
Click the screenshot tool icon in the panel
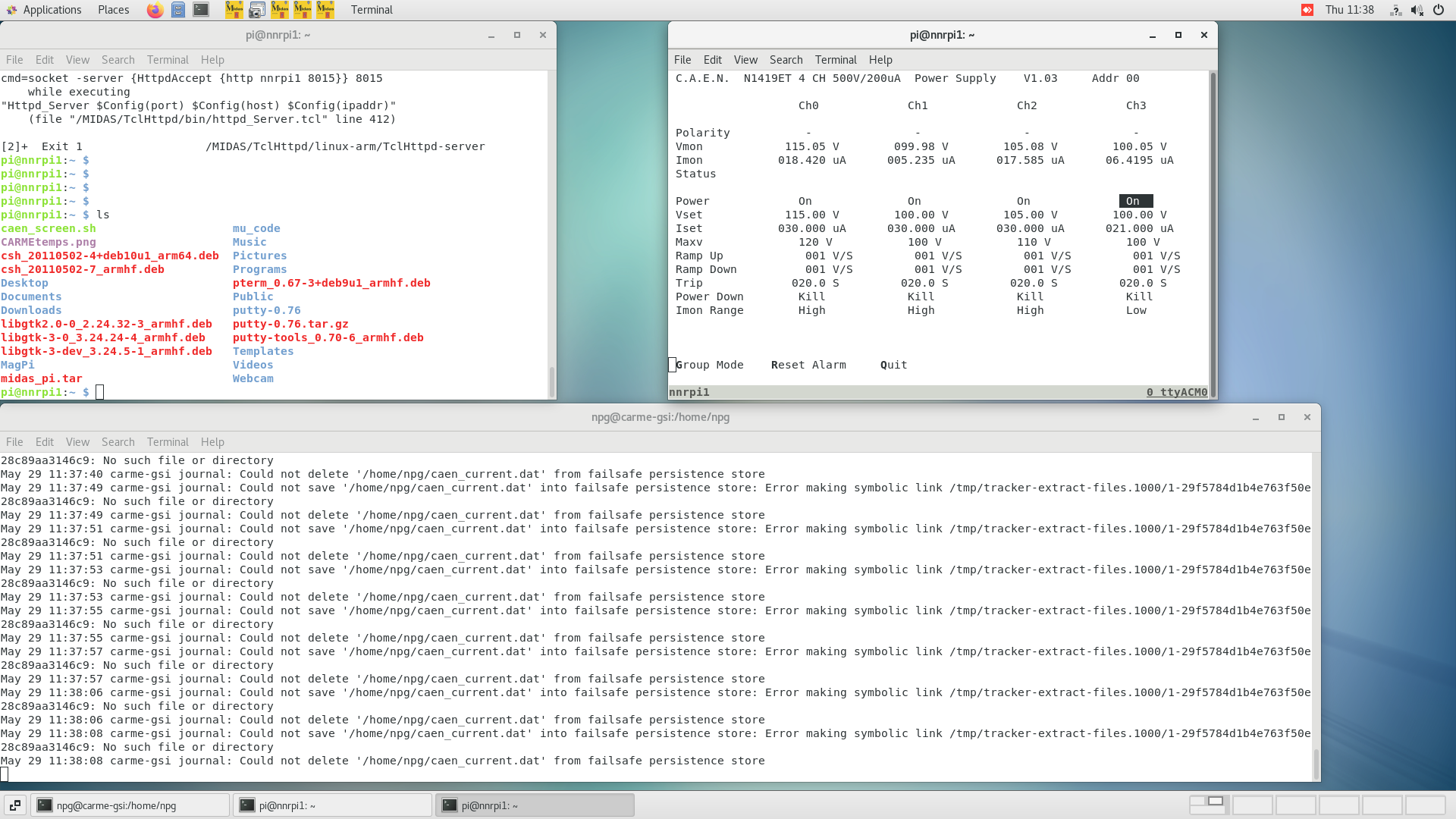257,10
